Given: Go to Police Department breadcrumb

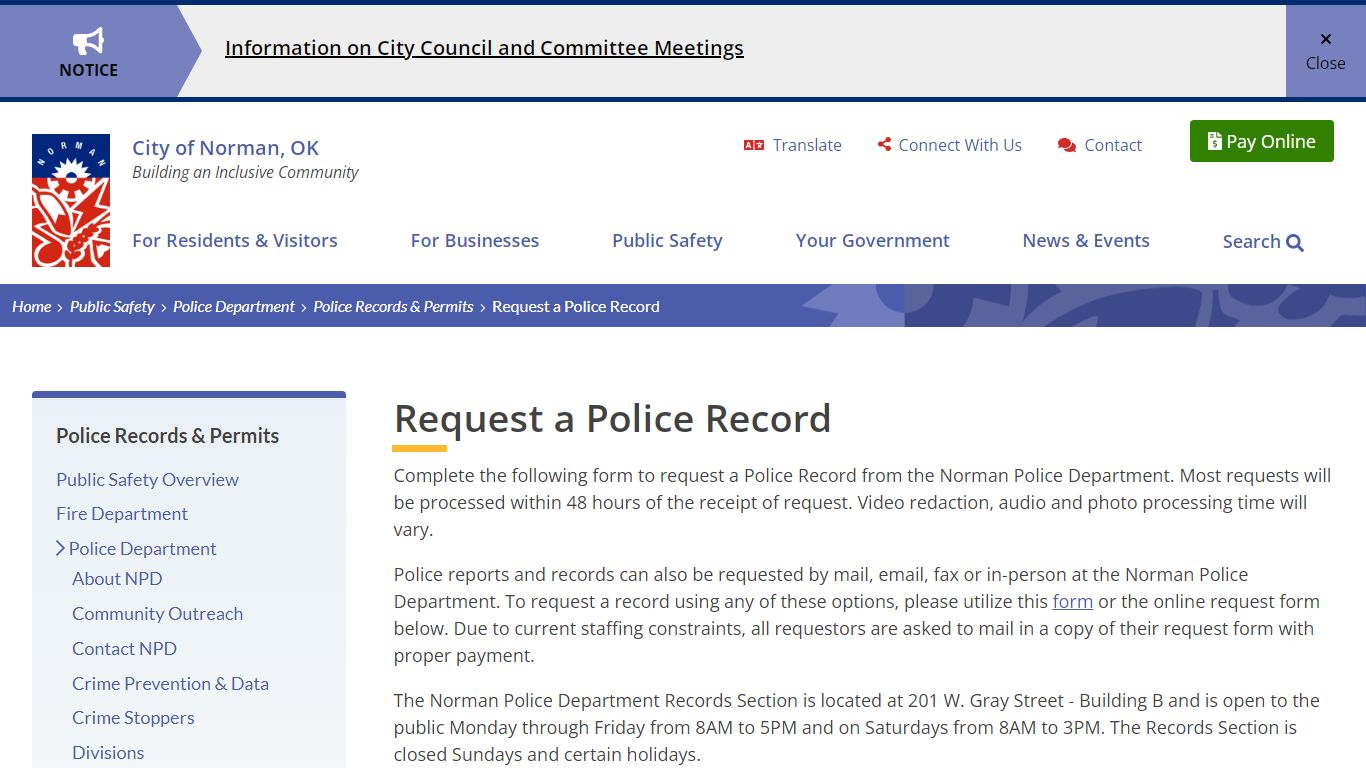Looking at the screenshot, I should click(234, 306).
